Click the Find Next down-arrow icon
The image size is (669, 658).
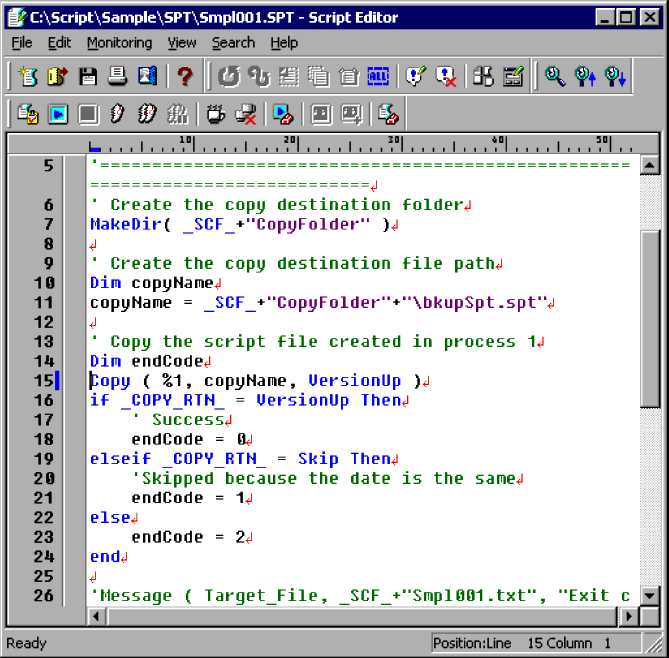pyautogui.click(x=615, y=76)
